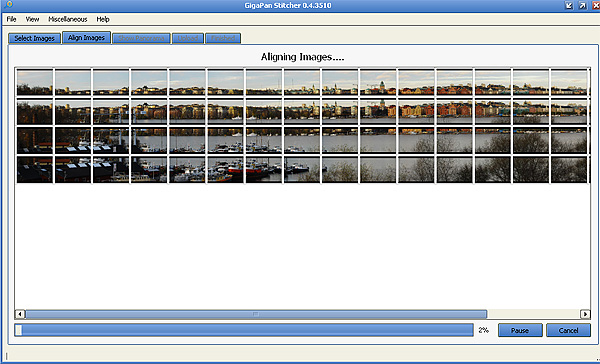
Task: Click the right arrow of the horizontal scrollbar
Action: [x=585, y=314]
